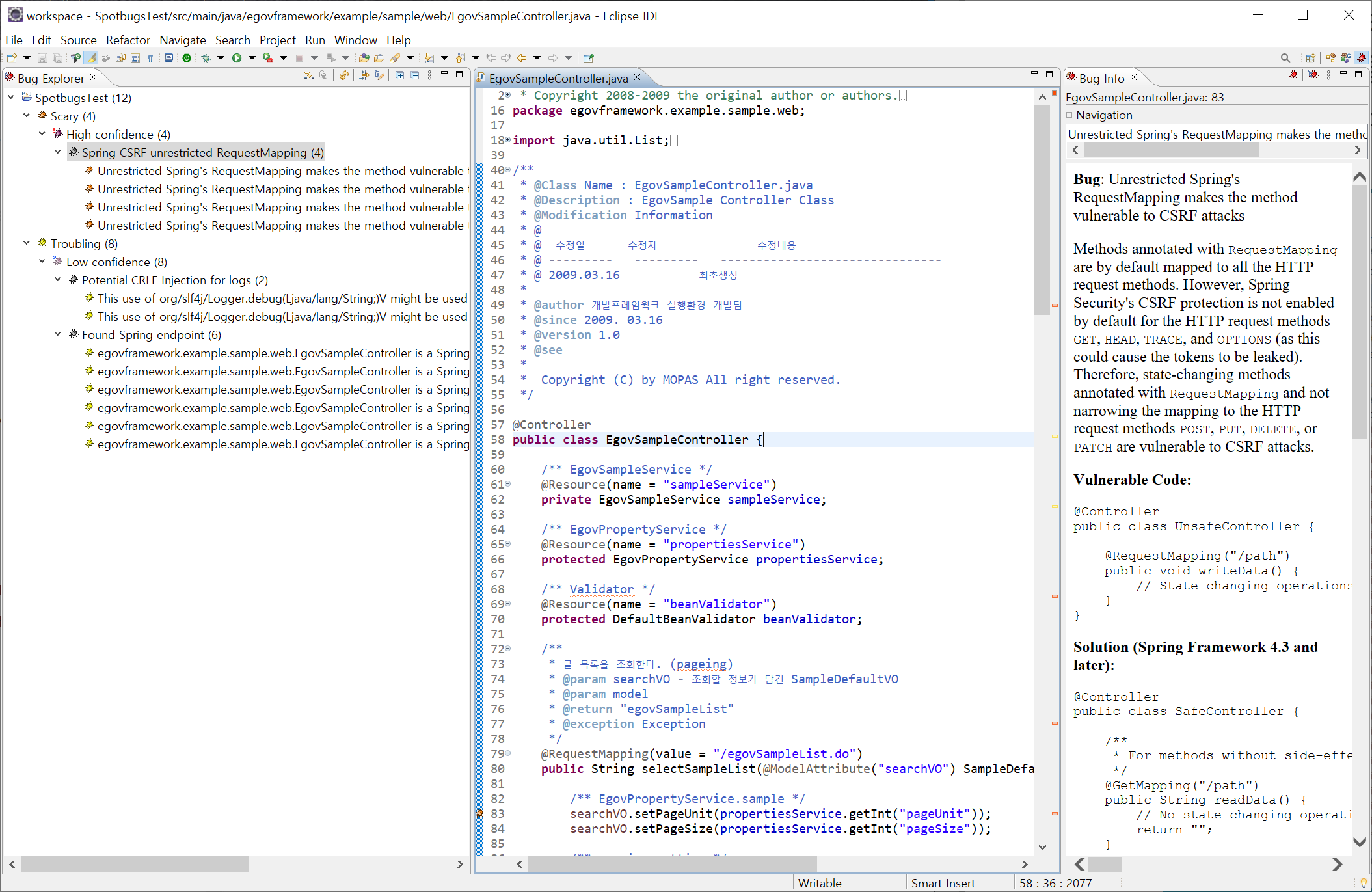
Task: Open the Refactor menu
Action: point(128,40)
